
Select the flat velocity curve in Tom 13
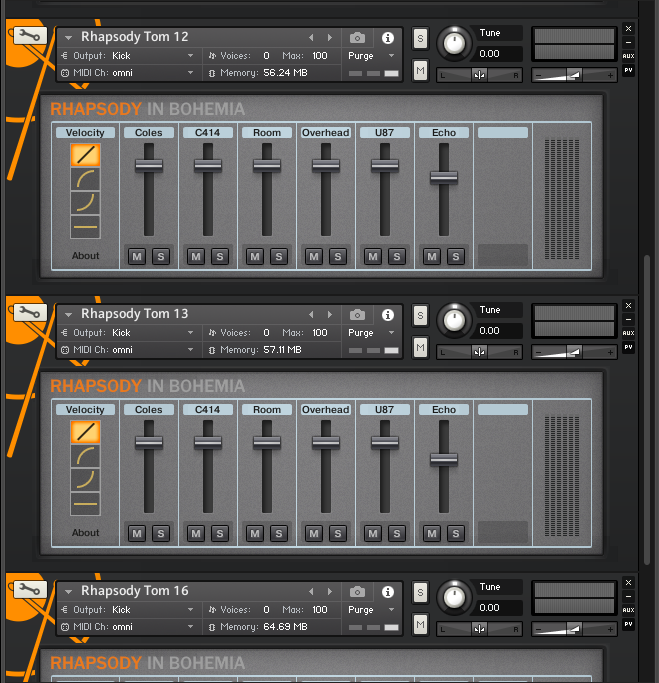click(85, 505)
